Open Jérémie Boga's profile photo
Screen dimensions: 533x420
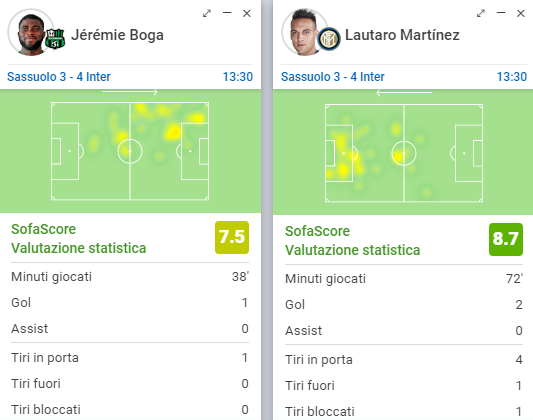(31, 32)
